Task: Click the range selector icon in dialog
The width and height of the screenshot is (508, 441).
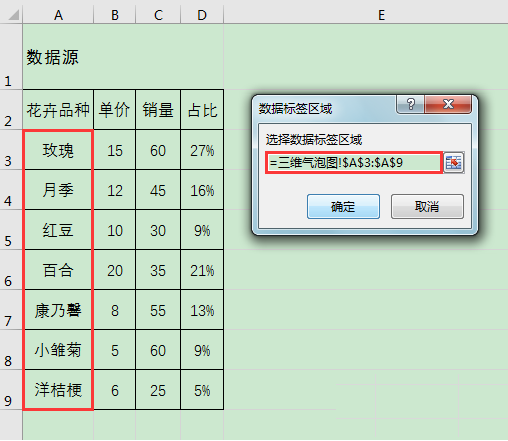Action: pos(454,163)
